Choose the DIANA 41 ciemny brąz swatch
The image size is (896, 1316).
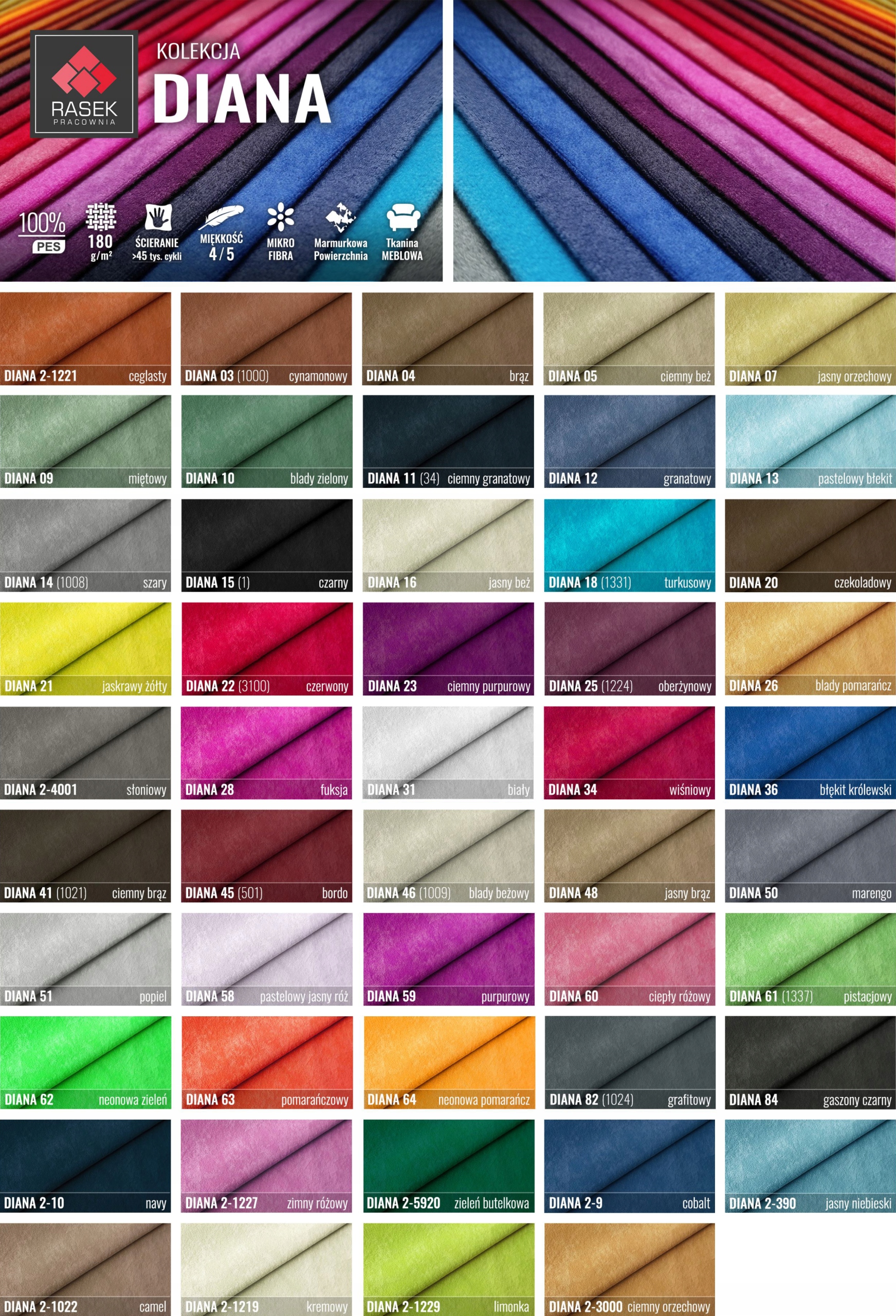point(85,855)
